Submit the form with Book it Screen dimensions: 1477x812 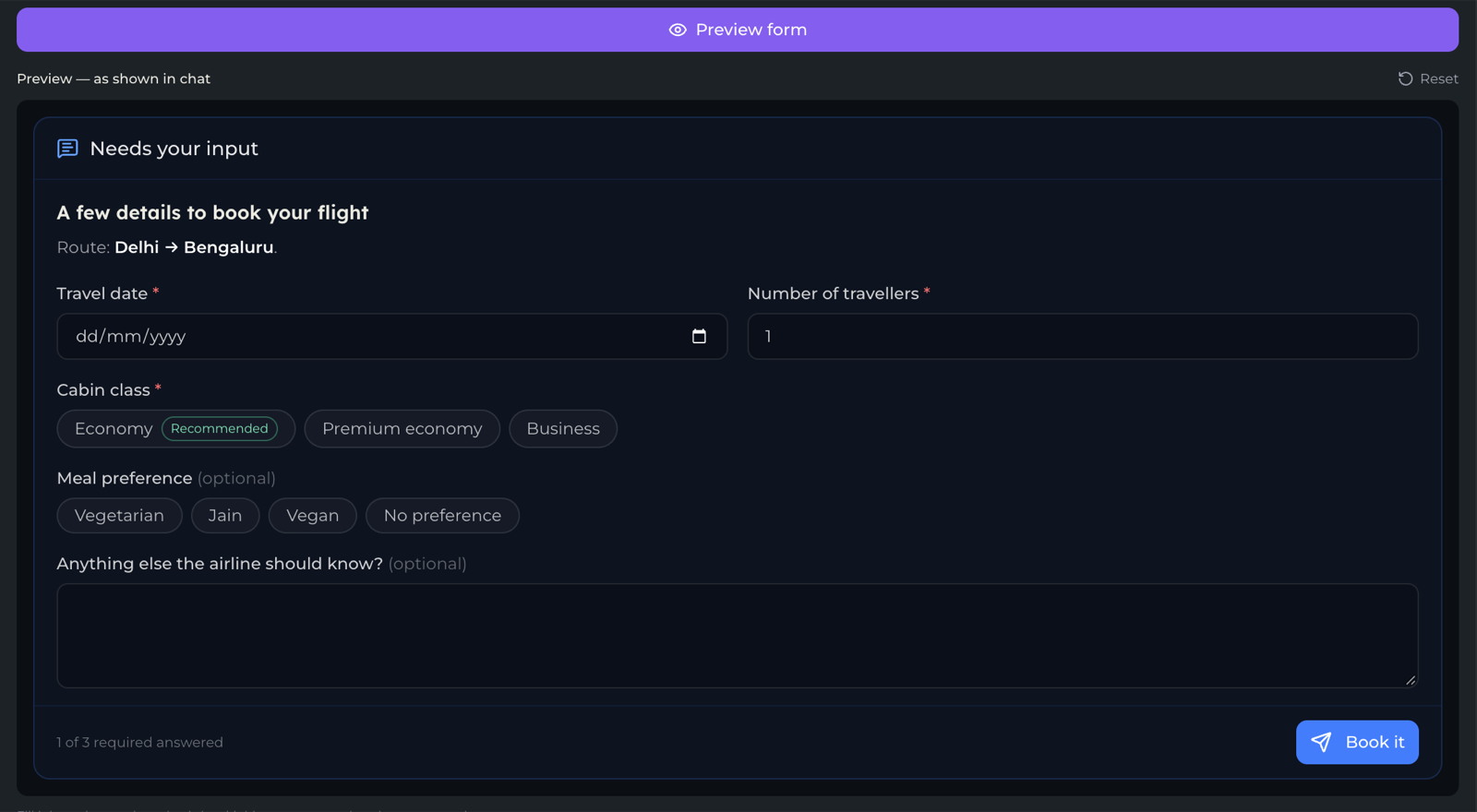point(1357,742)
